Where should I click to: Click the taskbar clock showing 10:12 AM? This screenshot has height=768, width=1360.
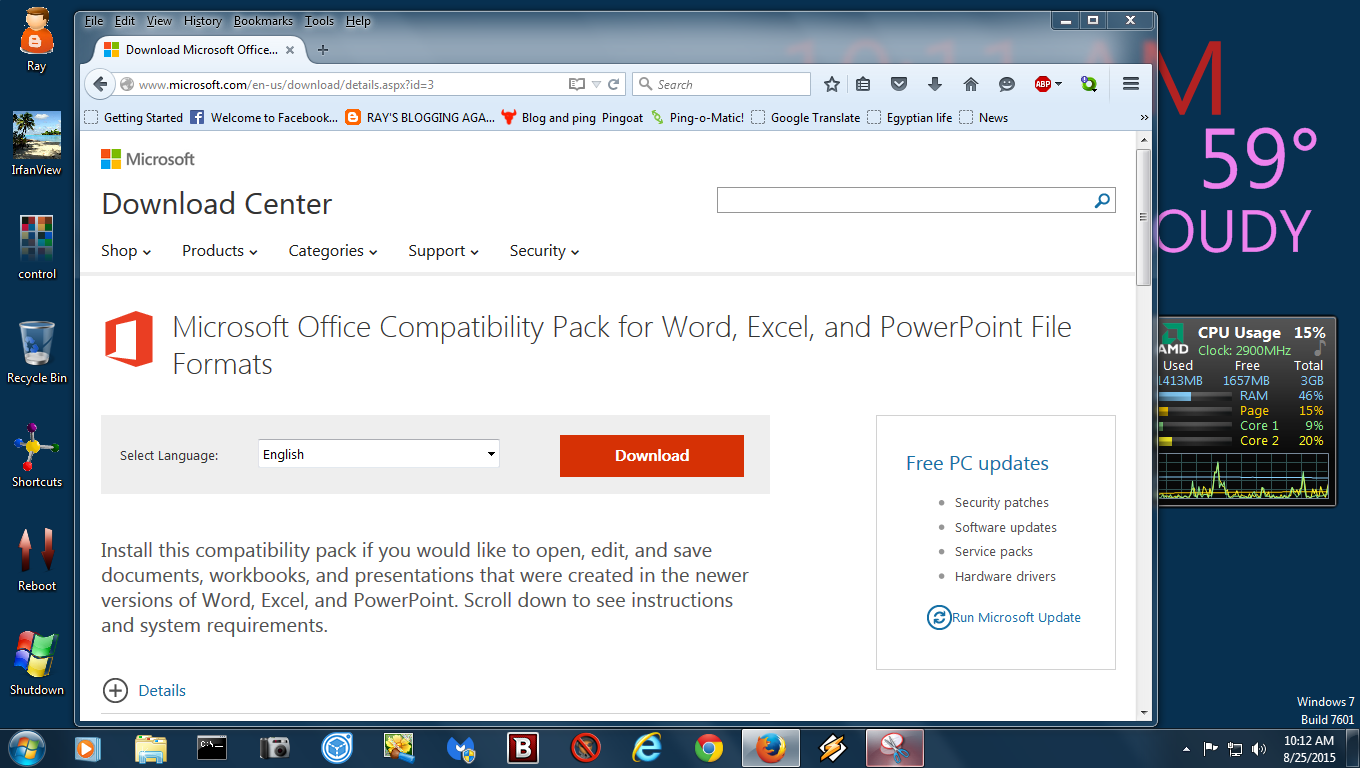click(1308, 749)
